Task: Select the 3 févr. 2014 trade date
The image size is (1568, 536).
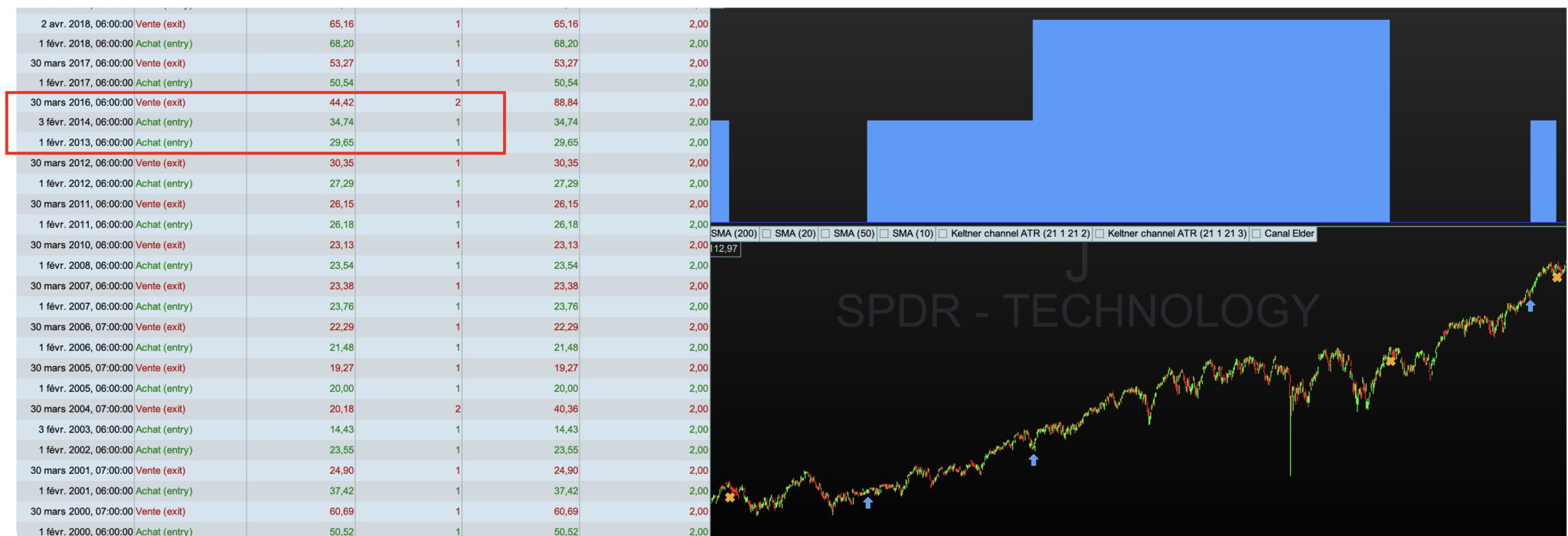Action: [x=86, y=122]
